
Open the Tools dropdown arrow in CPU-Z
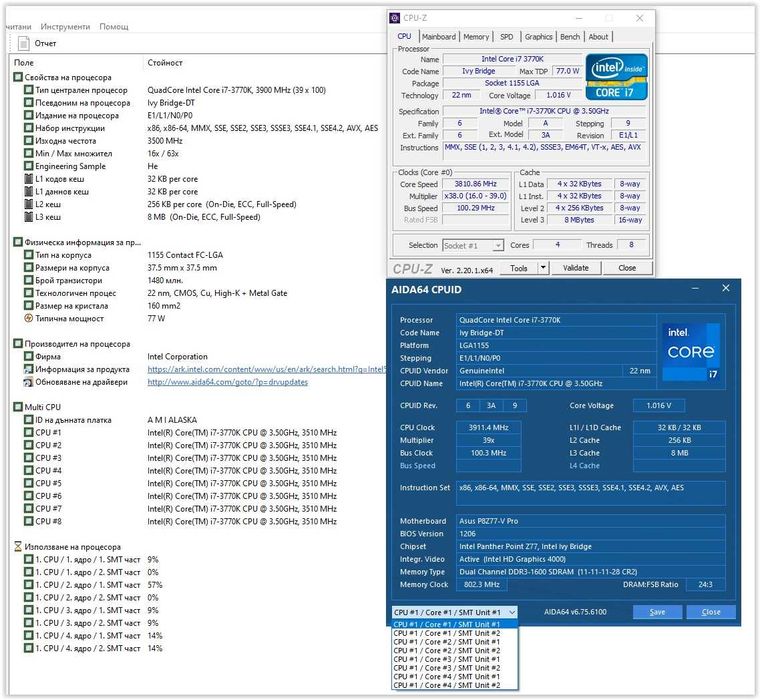[x=543, y=268]
